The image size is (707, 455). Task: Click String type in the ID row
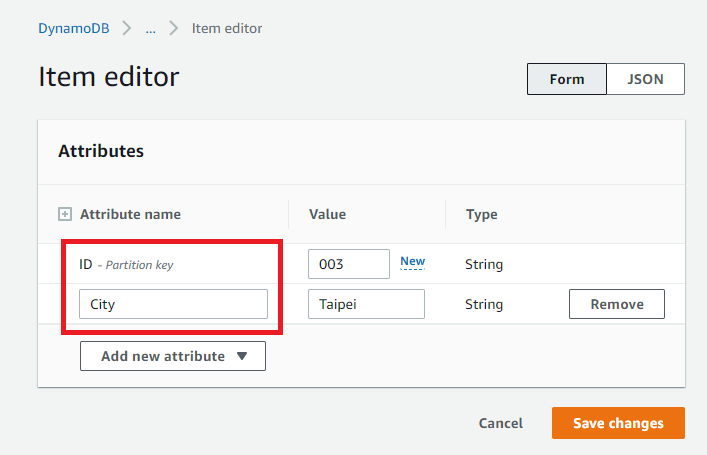[484, 265]
